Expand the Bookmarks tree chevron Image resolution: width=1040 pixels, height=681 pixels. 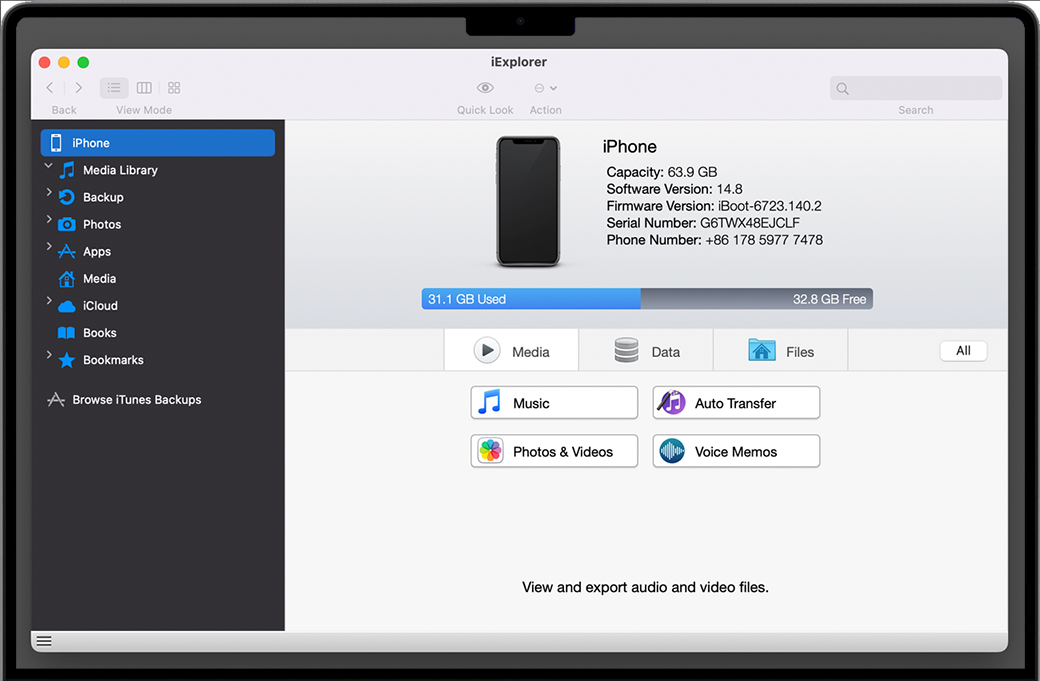[48, 355]
